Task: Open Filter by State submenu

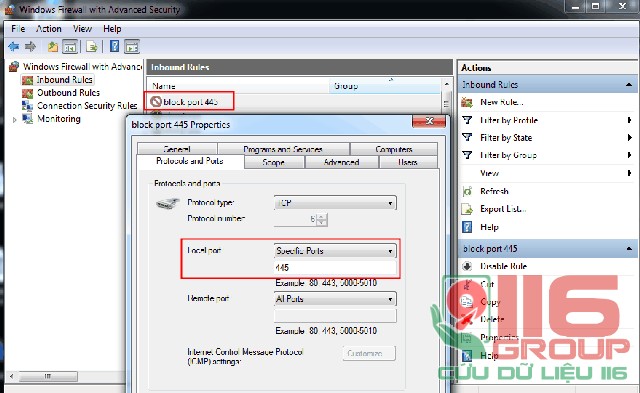Action: point(506,138)
